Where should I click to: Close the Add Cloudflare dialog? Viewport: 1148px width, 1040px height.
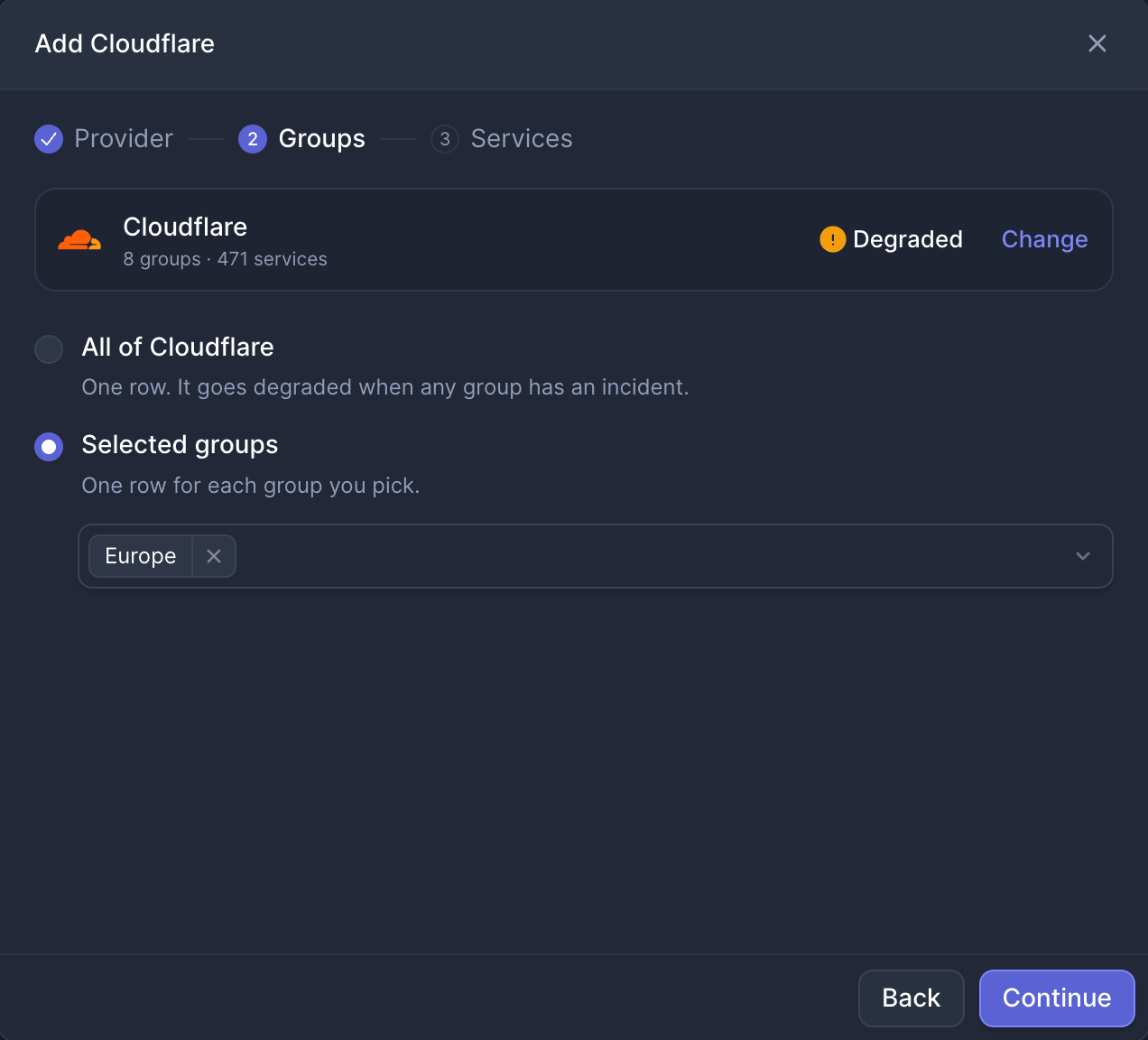[x=1097, y=43]
